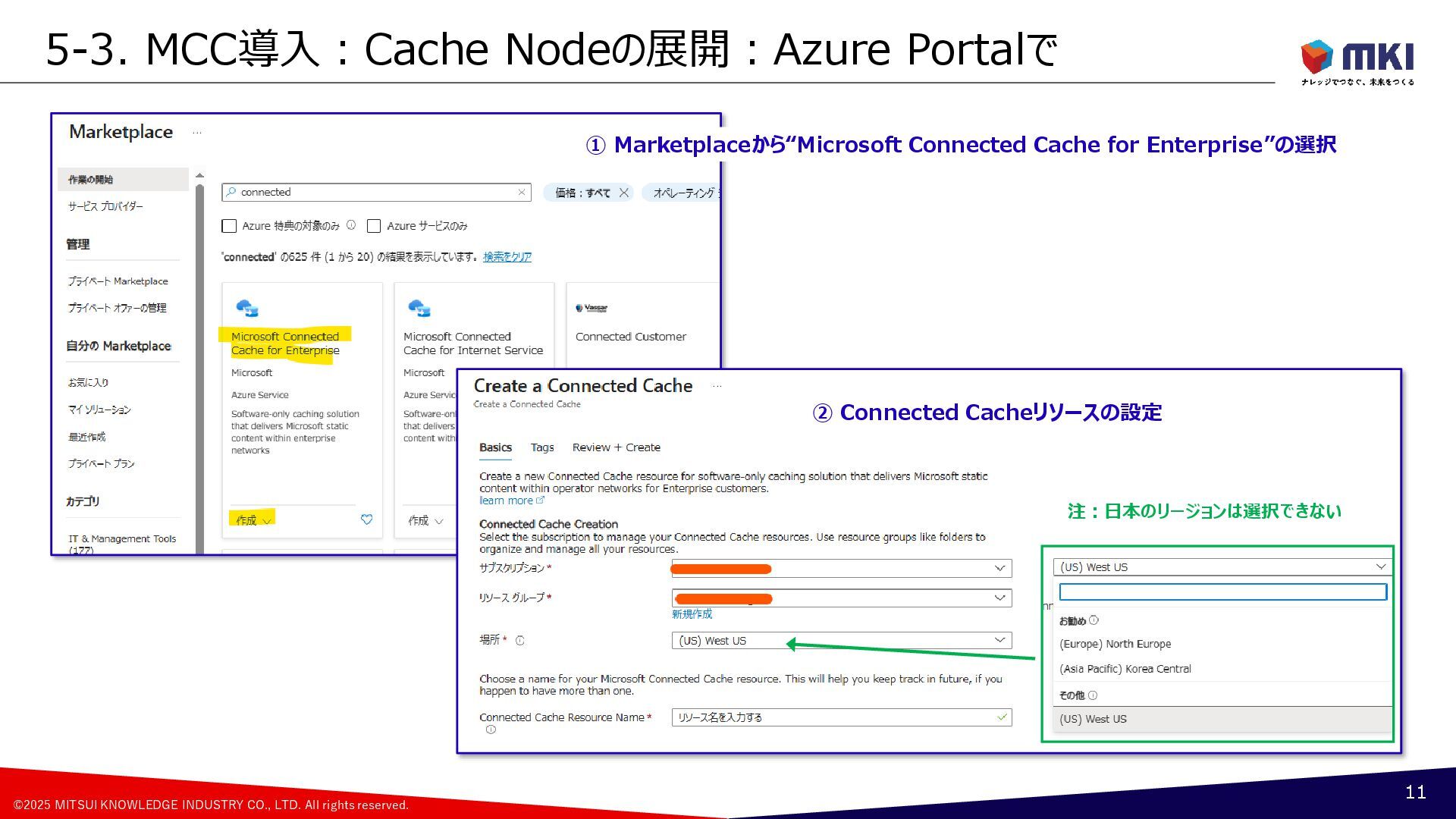1456x819 pixels.
Task: Click the 検索をクリア link
Action: coord(507,257)
